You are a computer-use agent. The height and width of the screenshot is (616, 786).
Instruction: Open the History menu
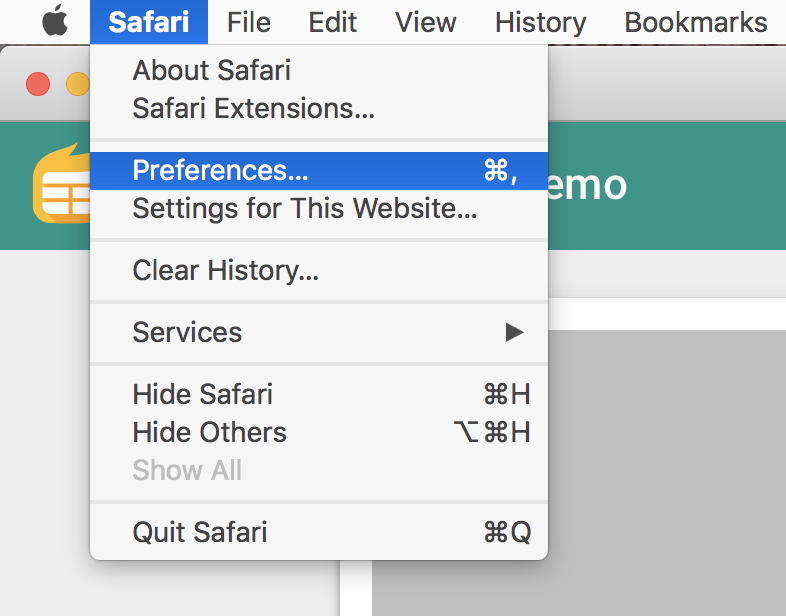click(540, 22)
